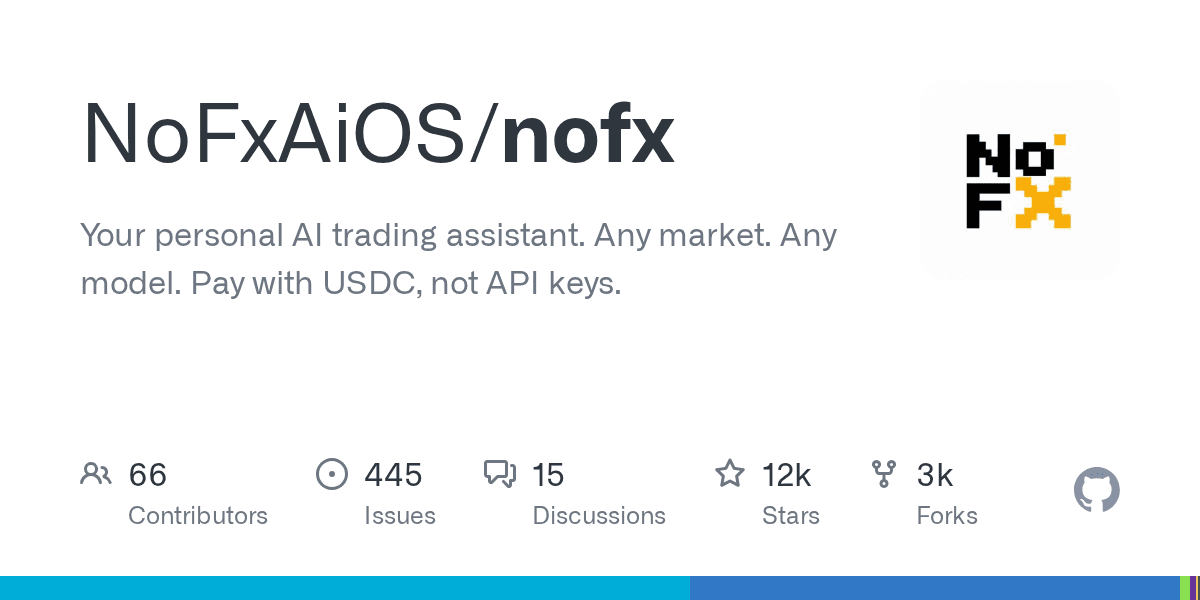Click the Forks branch icon

point(884,474)
